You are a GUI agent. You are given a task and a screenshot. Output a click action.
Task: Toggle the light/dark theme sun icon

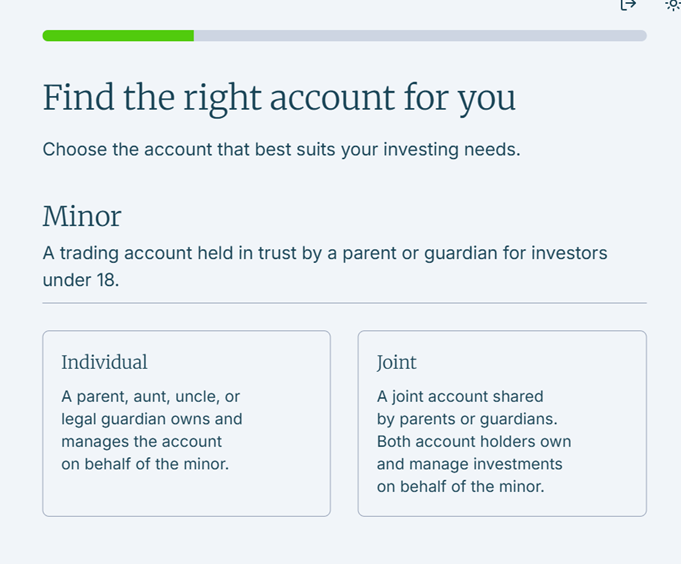[673, 5]
